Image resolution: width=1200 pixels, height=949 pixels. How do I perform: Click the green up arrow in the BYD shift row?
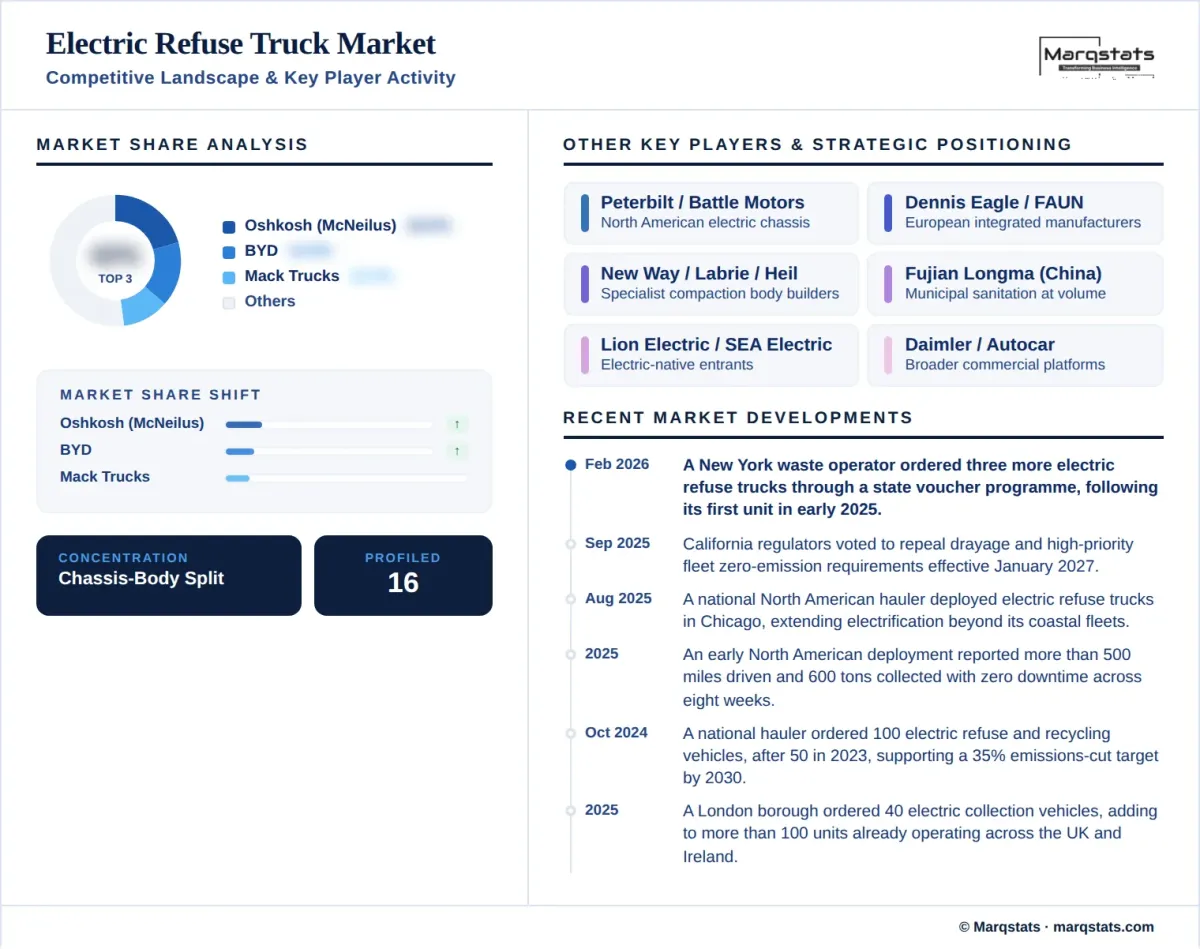(457, 451)
